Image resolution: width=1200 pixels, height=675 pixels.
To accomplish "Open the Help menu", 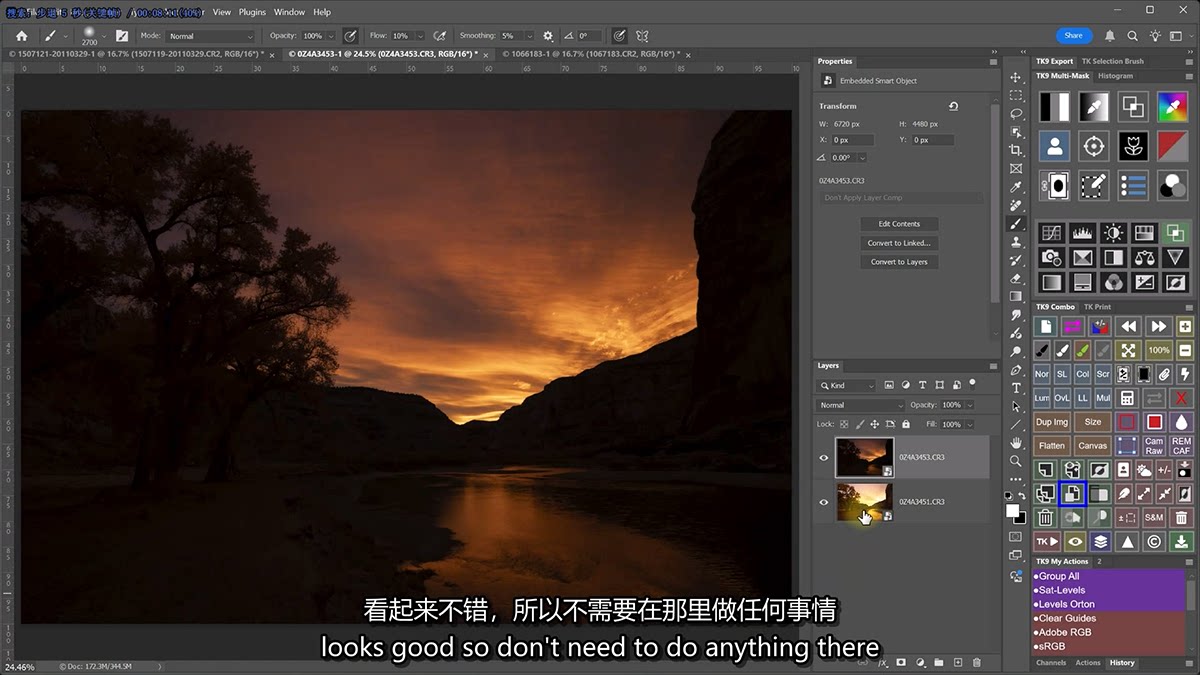I will [322, 12].
